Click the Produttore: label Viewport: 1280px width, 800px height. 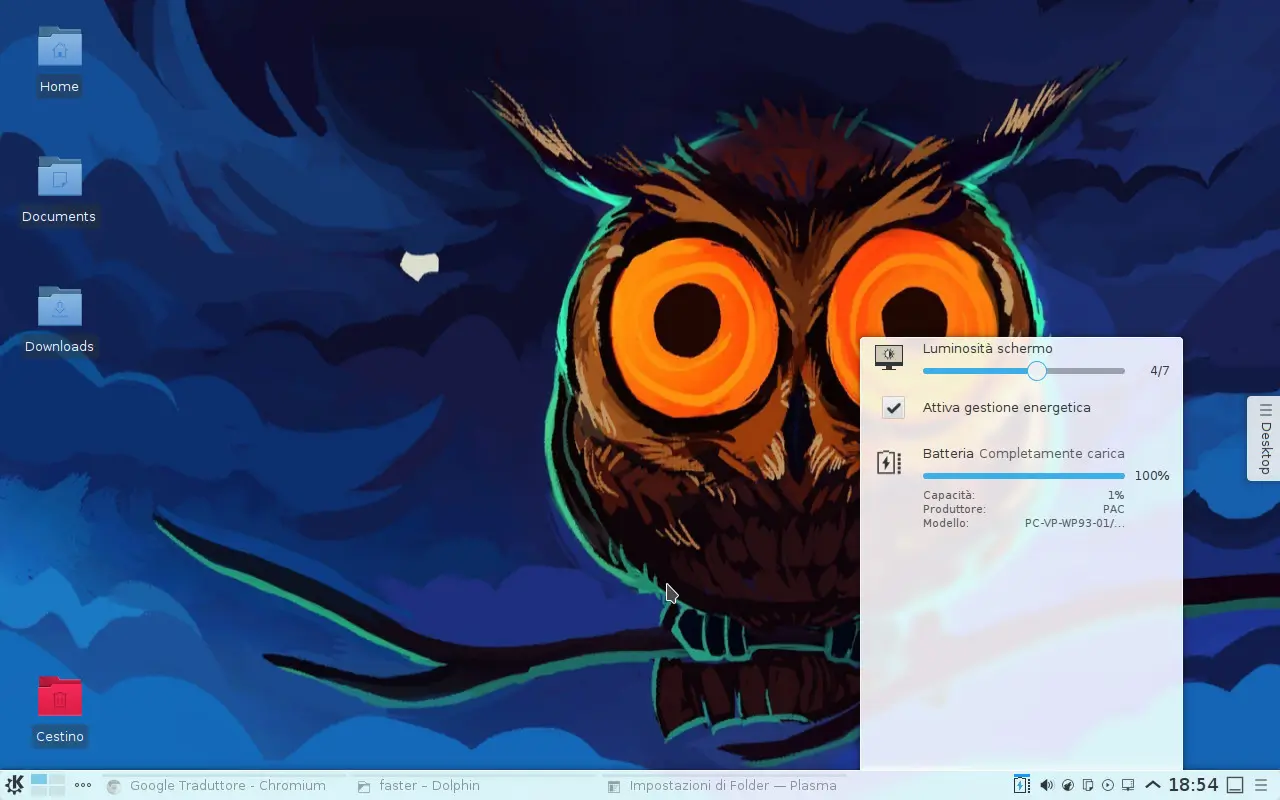(954, 509)
